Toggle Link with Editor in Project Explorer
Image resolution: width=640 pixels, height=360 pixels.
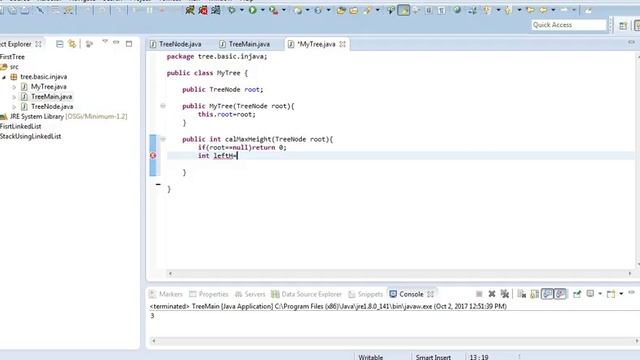(72, 44)
